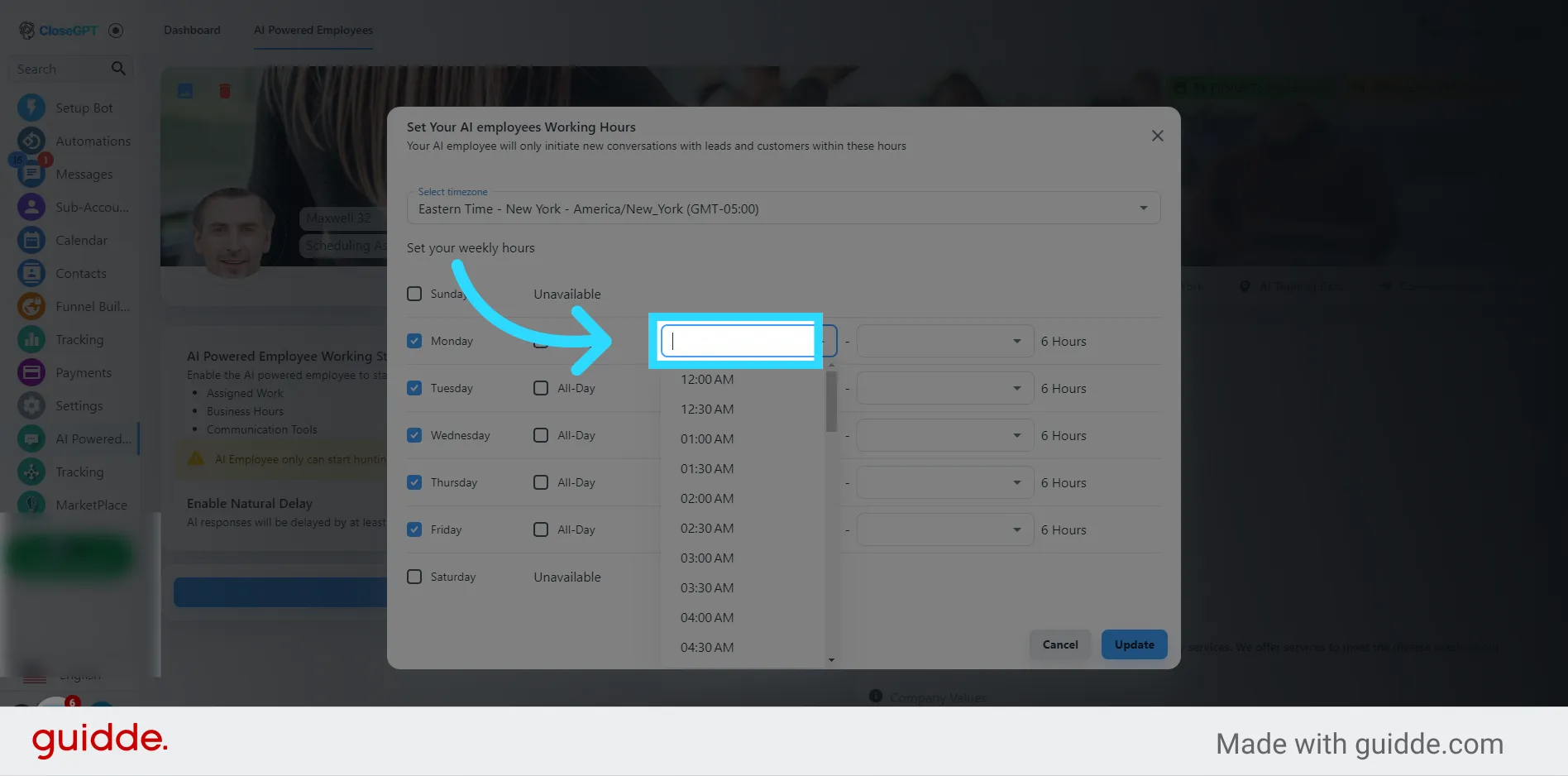Screen dimensions: 1568x776
Task: Click the Cancel button
Action: pyautogui.click(x=1060, y=644)
